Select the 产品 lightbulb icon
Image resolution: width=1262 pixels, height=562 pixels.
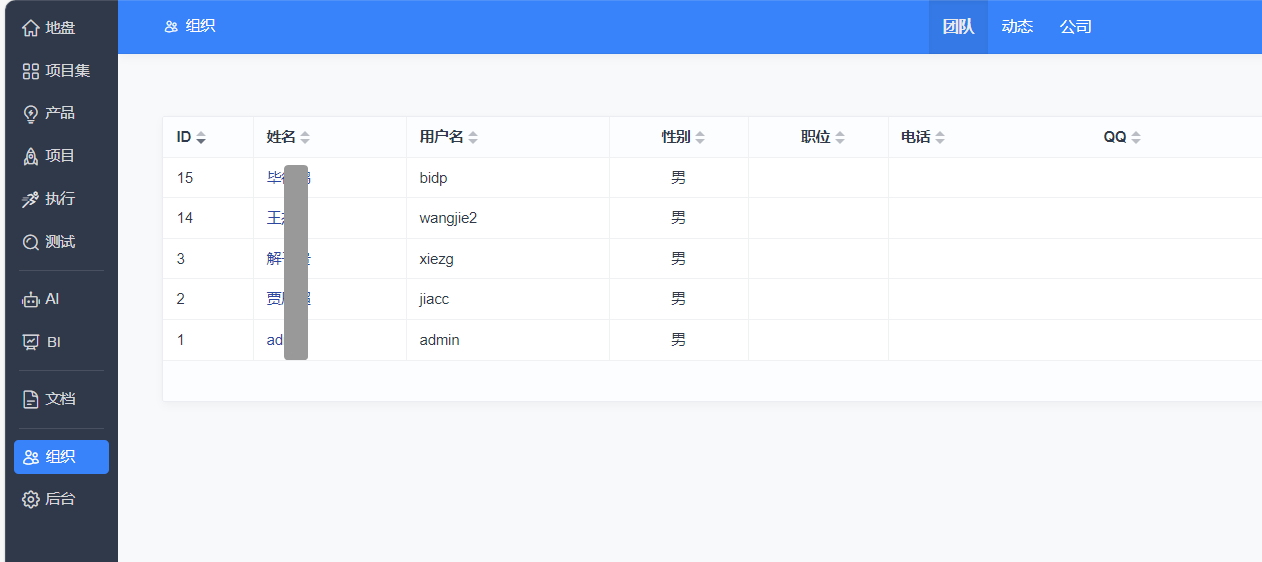31,114
